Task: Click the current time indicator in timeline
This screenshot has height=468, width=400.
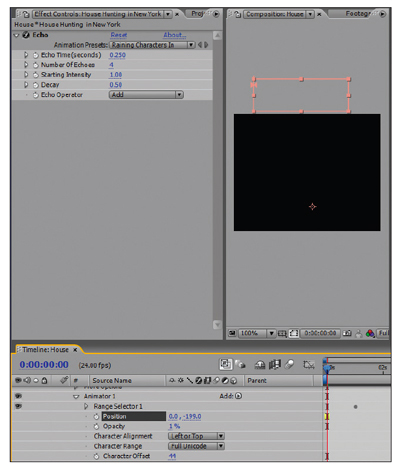Action: coord(327,368)
